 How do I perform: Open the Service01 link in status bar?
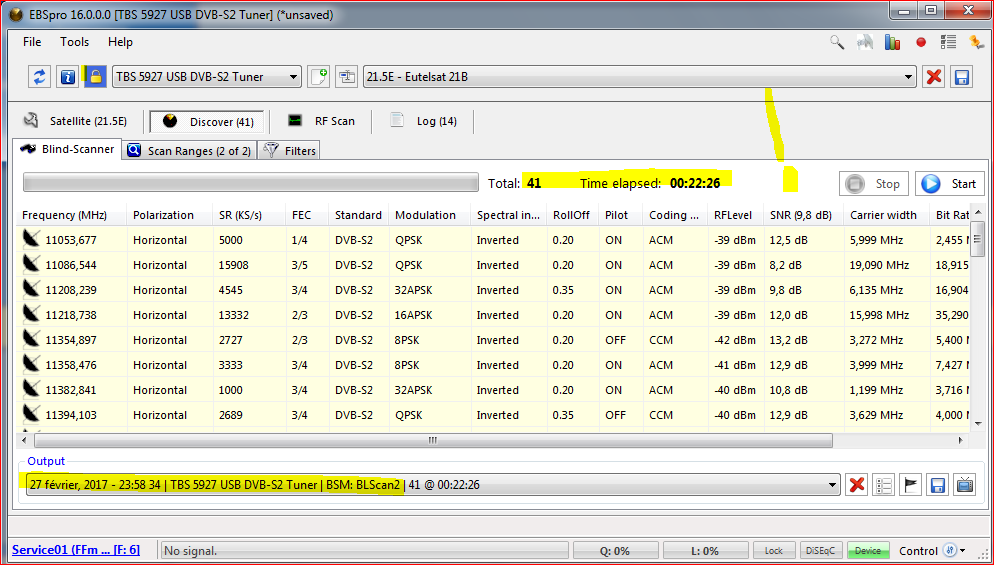point(76,550)
